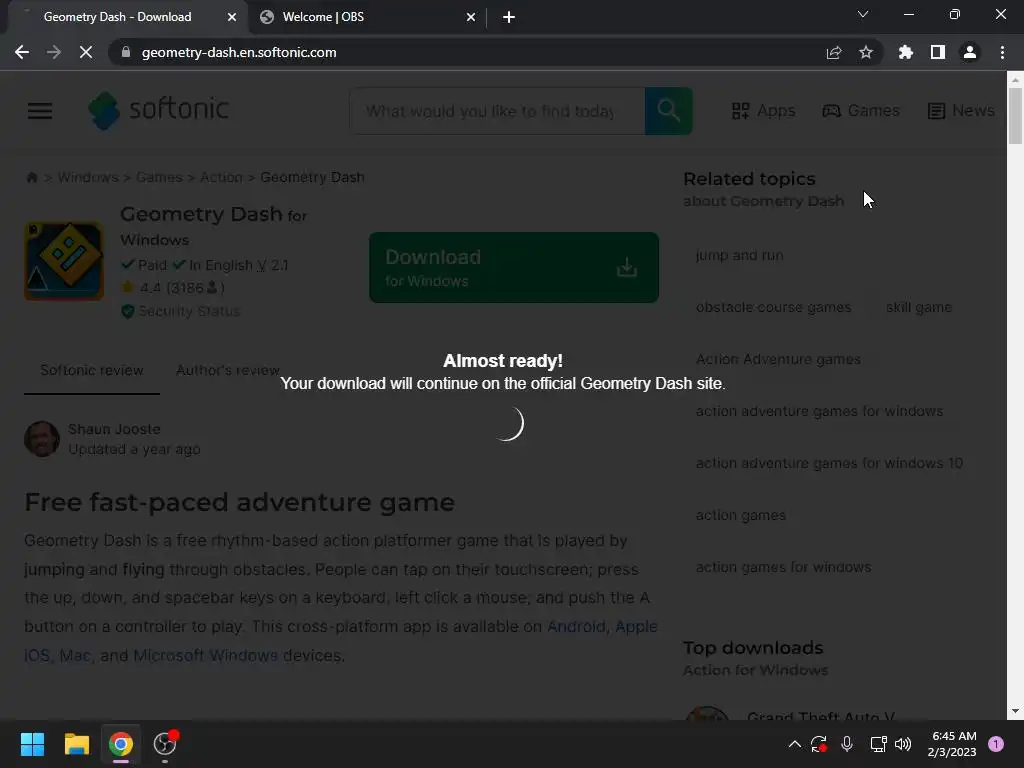Open the Microsoft Windows link
This screenshot has height=768, width=1024.
coord(206,655)
